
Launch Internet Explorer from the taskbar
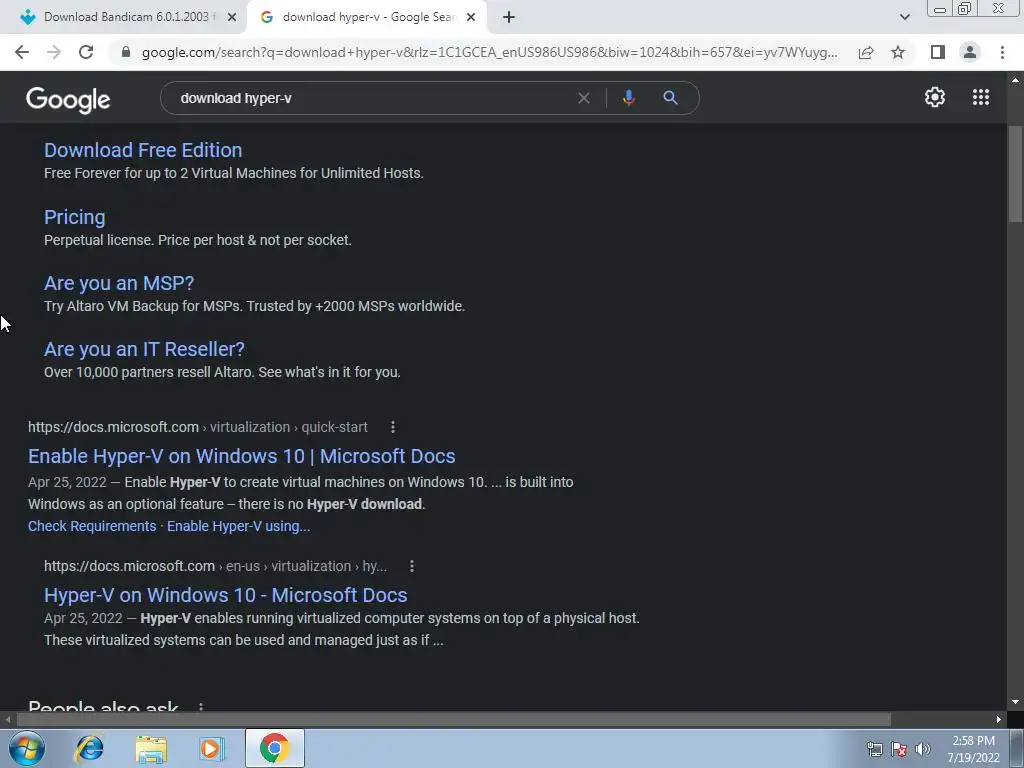click(x=89, y=748)
